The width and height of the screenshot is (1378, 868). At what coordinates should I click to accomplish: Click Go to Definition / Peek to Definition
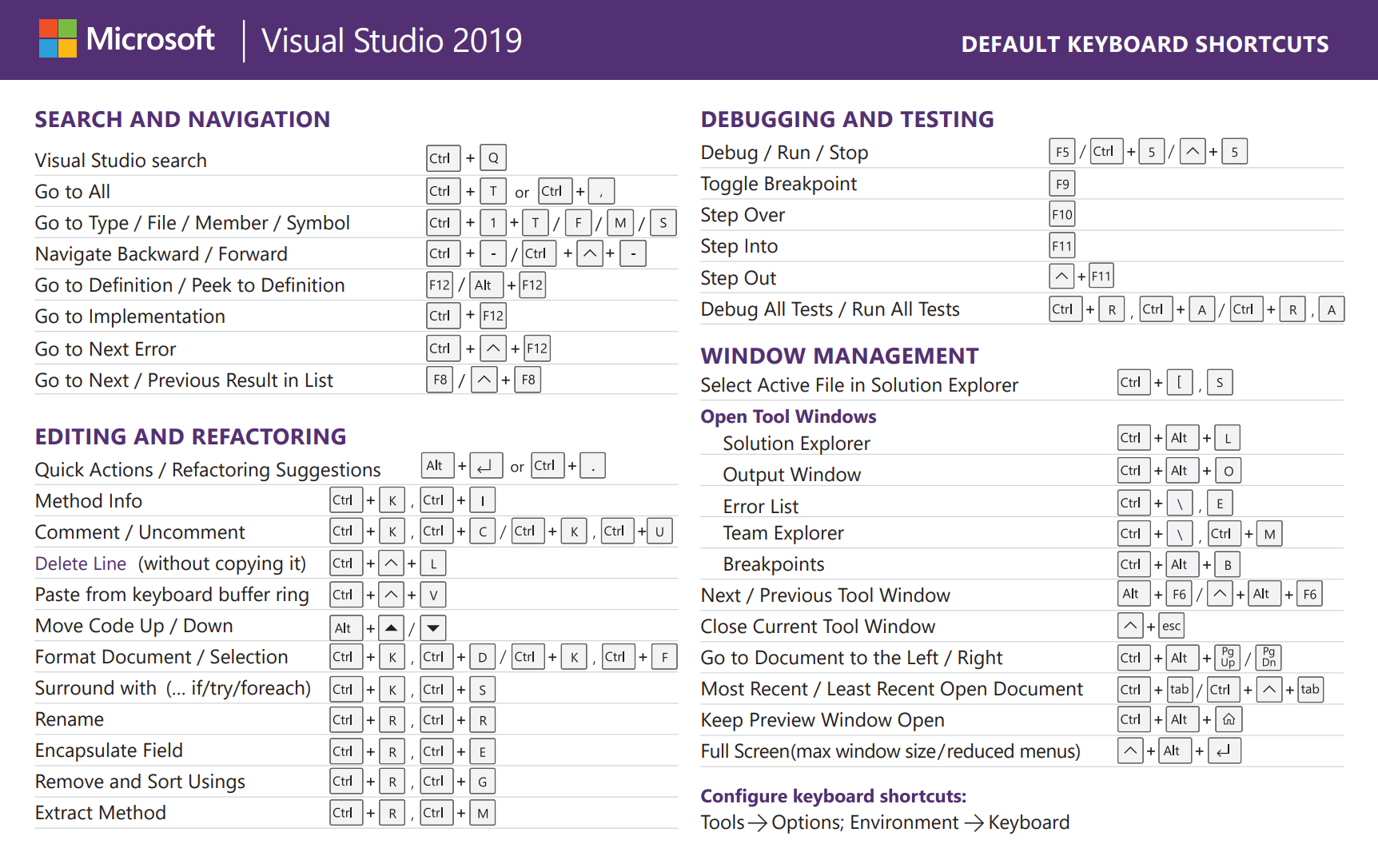[x=190, y=285]
